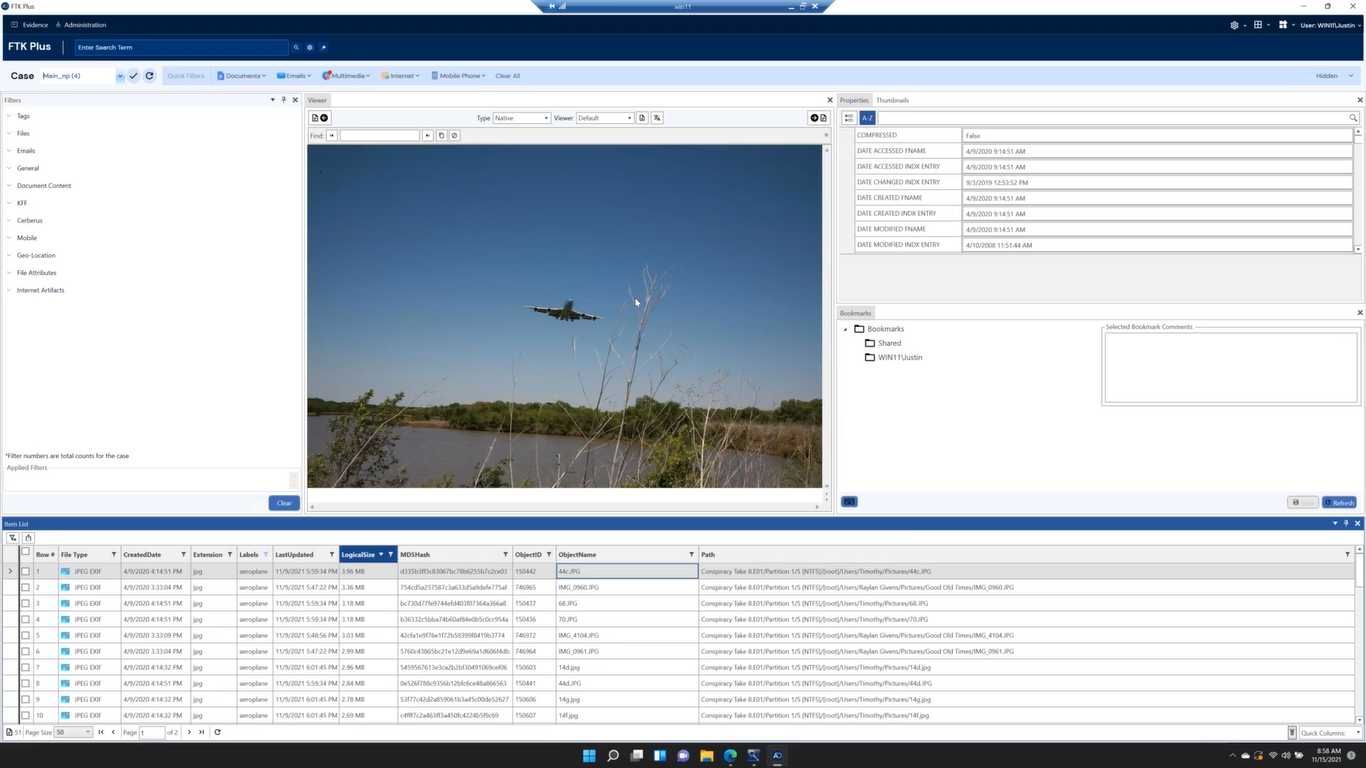This screenshot has height=768, width=1366.
Task: Go to next page of item list
Action: pyautogui.click(x=189, y=732)
